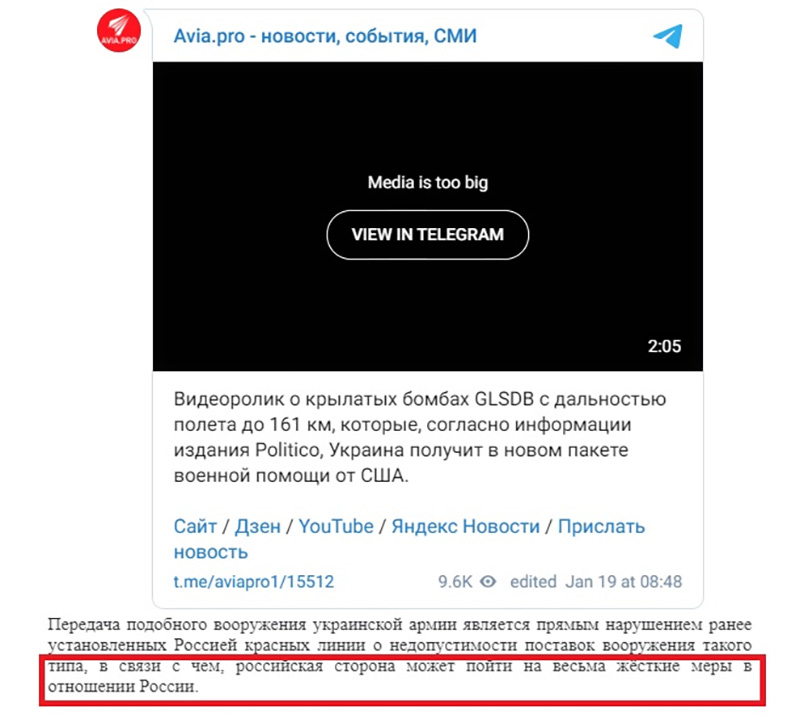800x715 pixels.
Task: Click the Media is too big message
Action: (428, 182)
